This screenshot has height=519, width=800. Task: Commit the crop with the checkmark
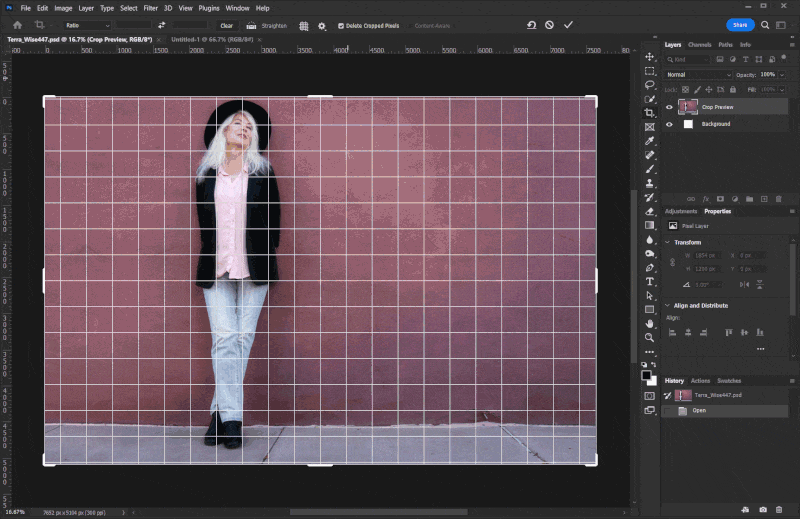pyautogui.click(x=569, y=25)
